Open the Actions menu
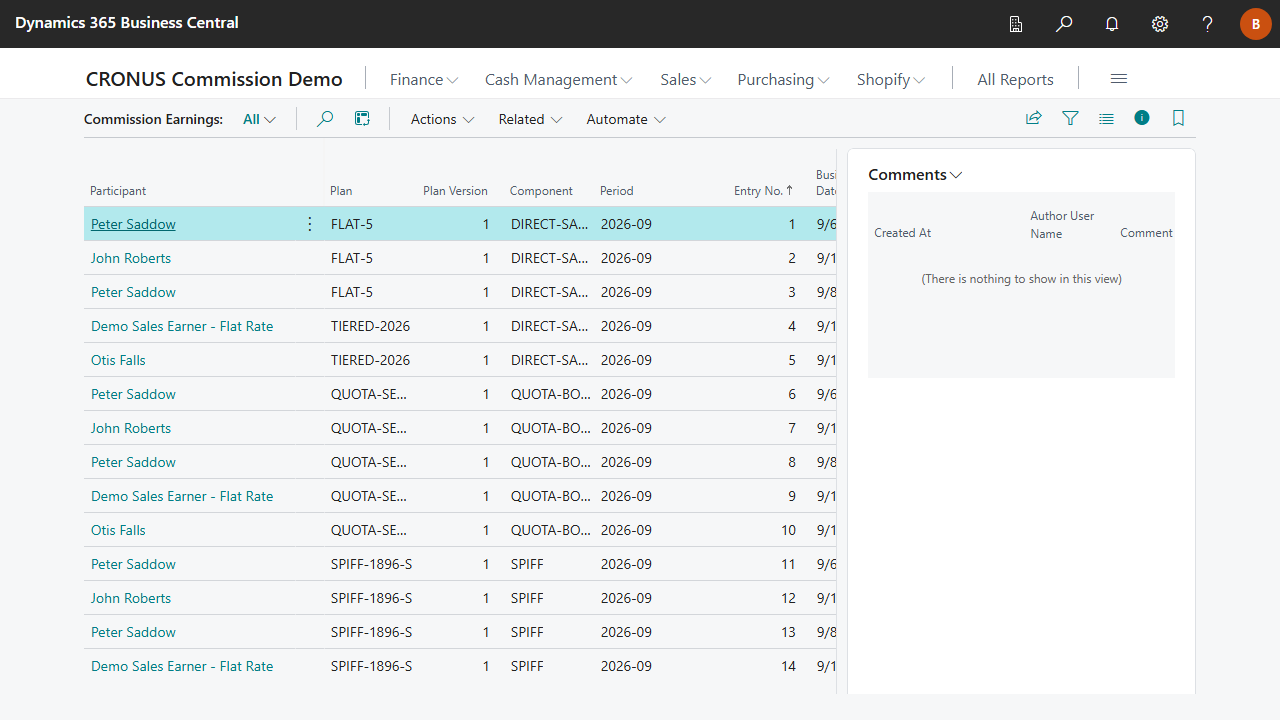 [x=442, y=119]
